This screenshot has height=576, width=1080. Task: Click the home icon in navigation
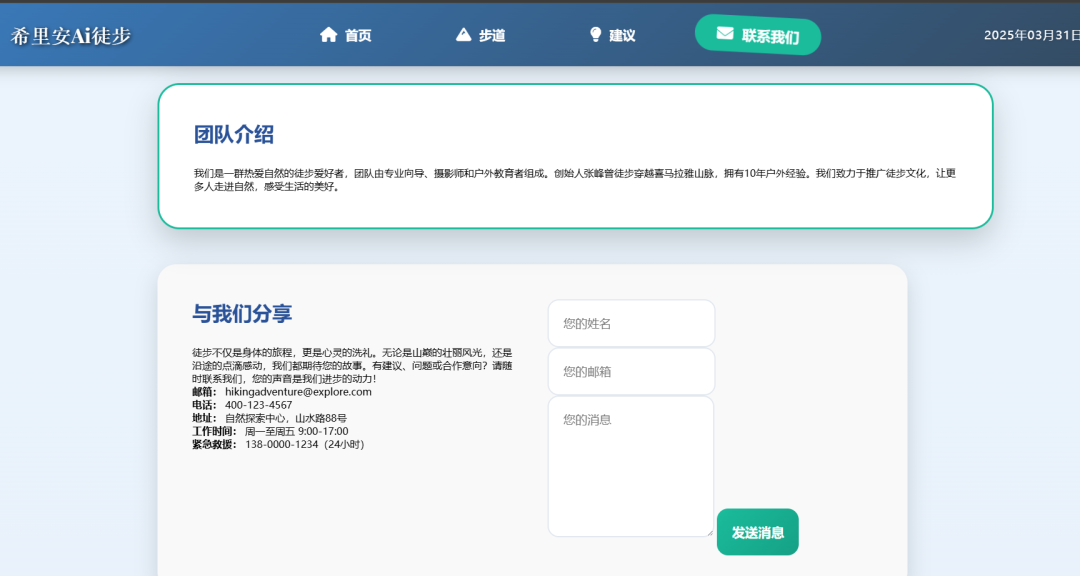pos(329,34)
